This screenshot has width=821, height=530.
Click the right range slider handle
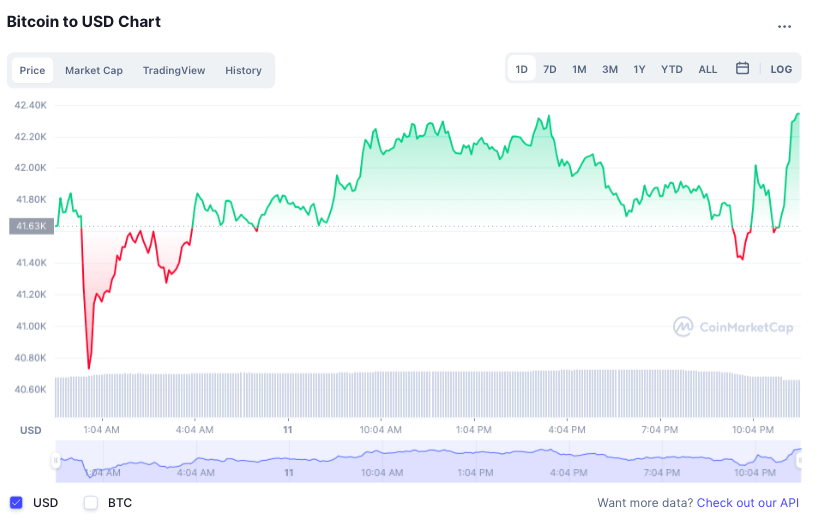tap(798, 460)
